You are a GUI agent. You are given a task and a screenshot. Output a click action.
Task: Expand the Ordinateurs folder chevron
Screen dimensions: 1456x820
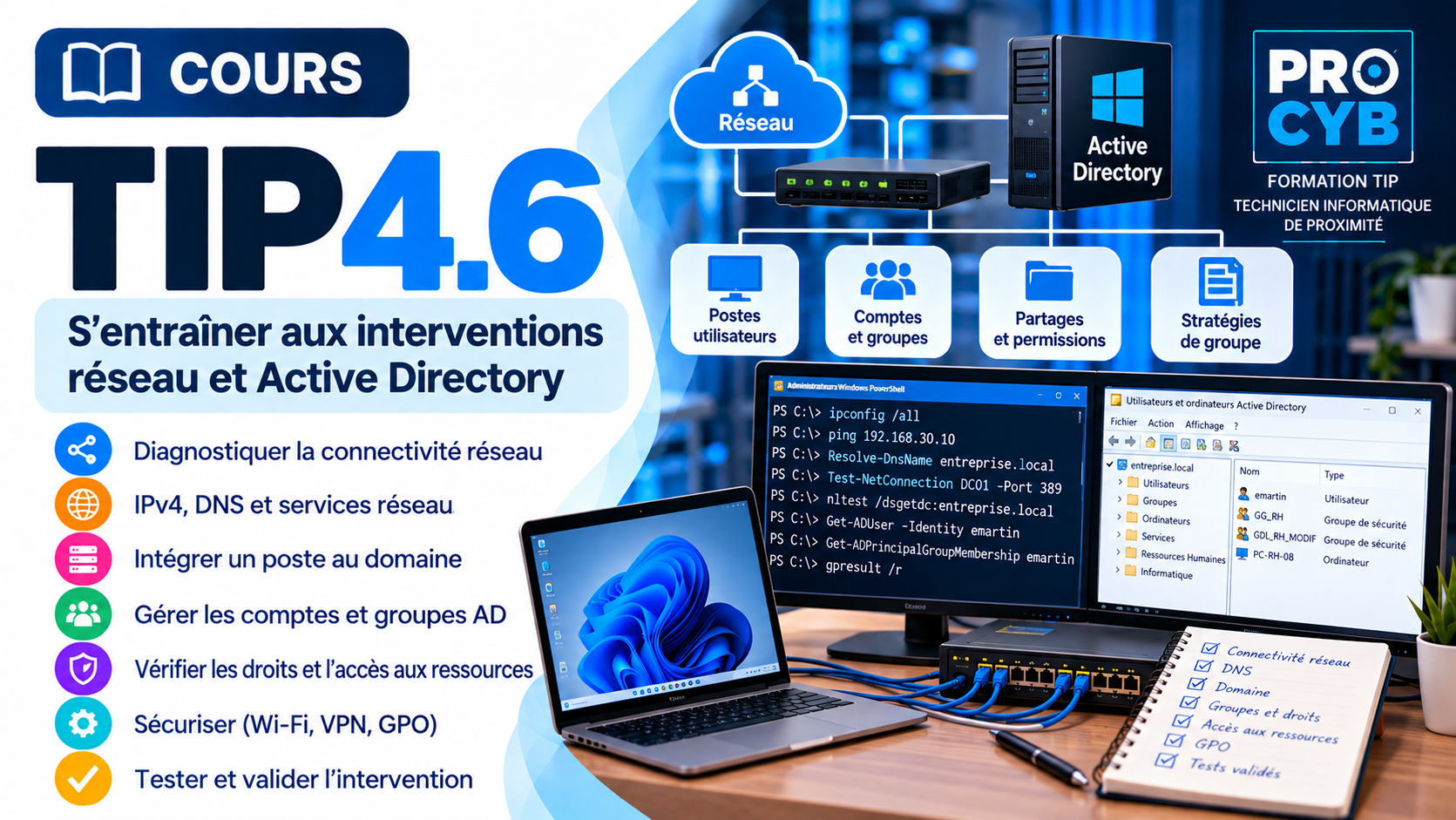[x=1119, y=517]
